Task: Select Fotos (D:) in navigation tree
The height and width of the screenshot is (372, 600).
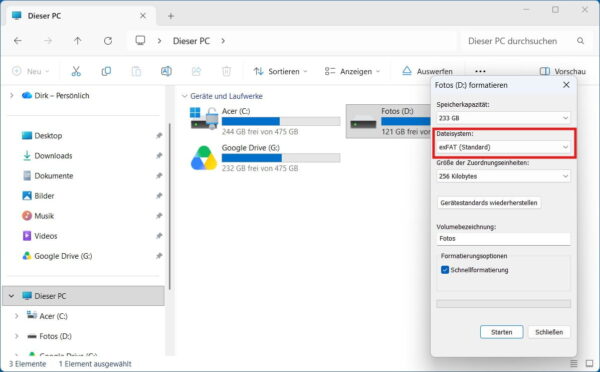Action: tap(55, 336)
